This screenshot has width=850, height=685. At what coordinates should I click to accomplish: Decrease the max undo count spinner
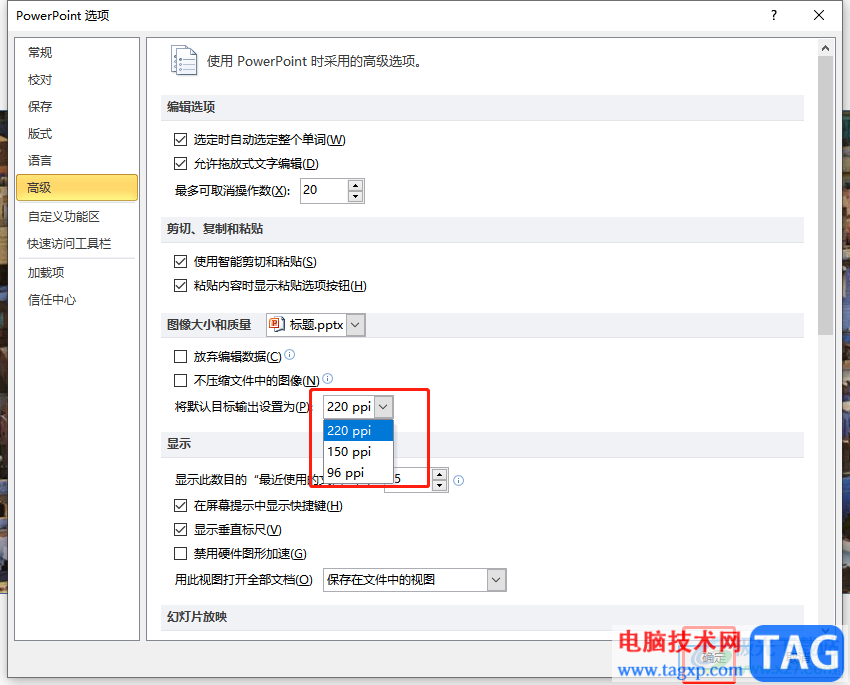[356, 196]
